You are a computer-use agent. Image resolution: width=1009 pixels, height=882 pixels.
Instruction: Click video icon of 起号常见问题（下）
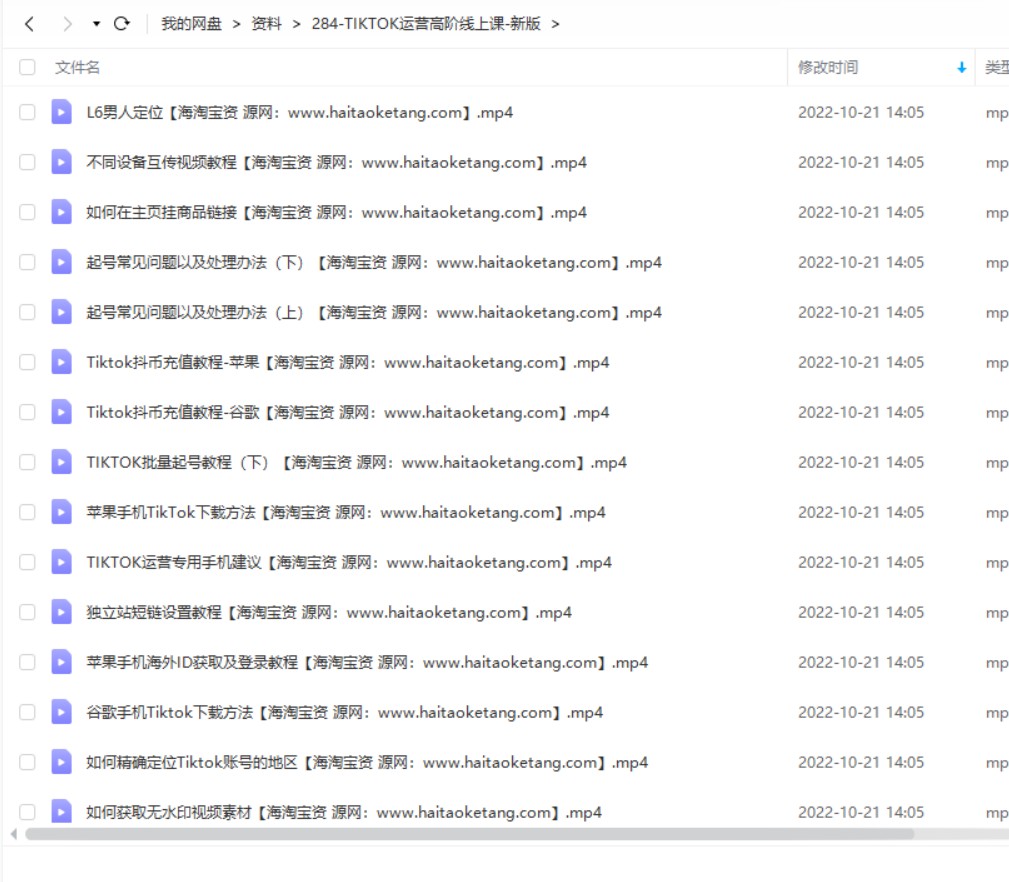tap(61, 262)
